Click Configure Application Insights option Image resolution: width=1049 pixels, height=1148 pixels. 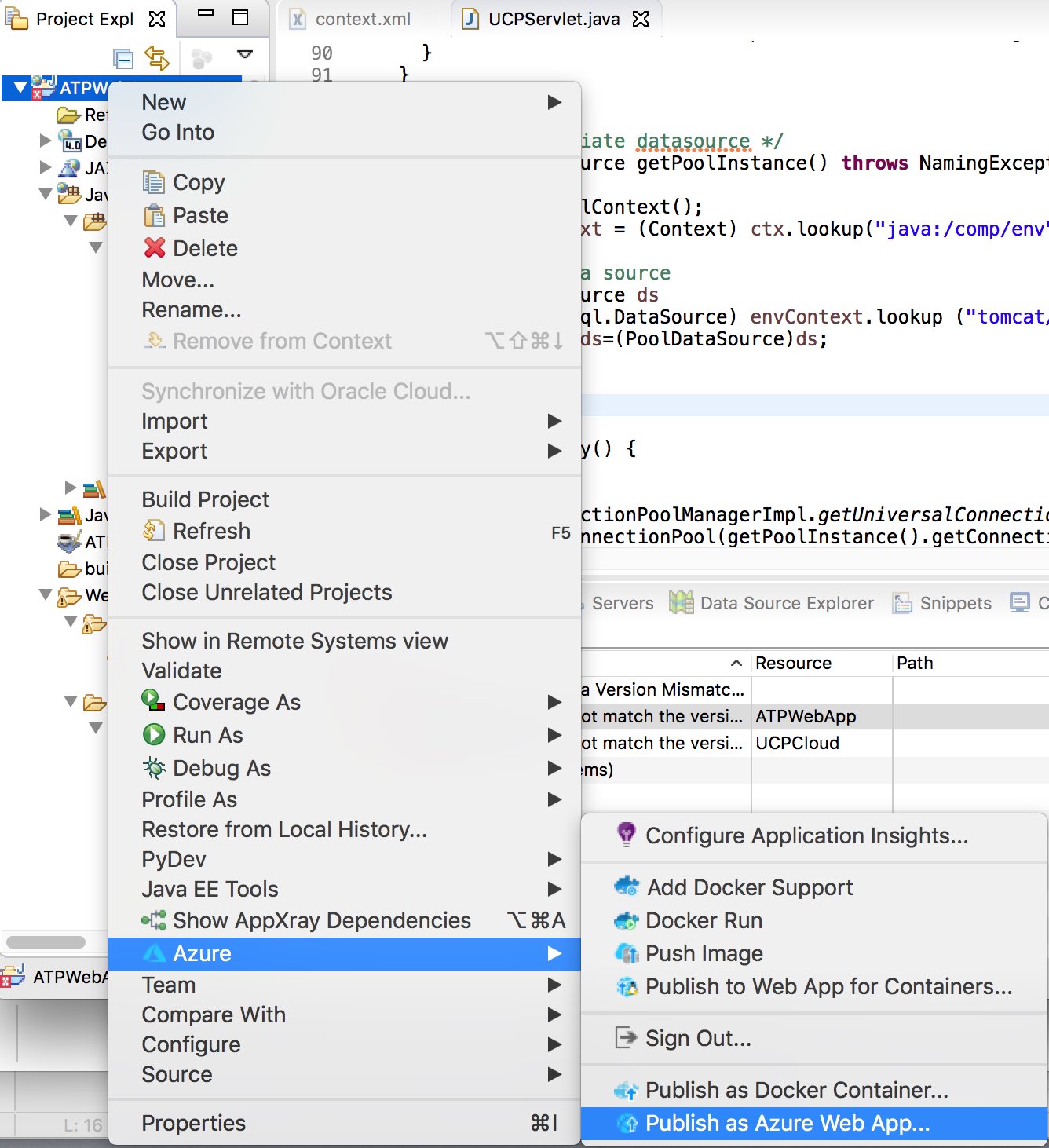click(x=806, y=835)
